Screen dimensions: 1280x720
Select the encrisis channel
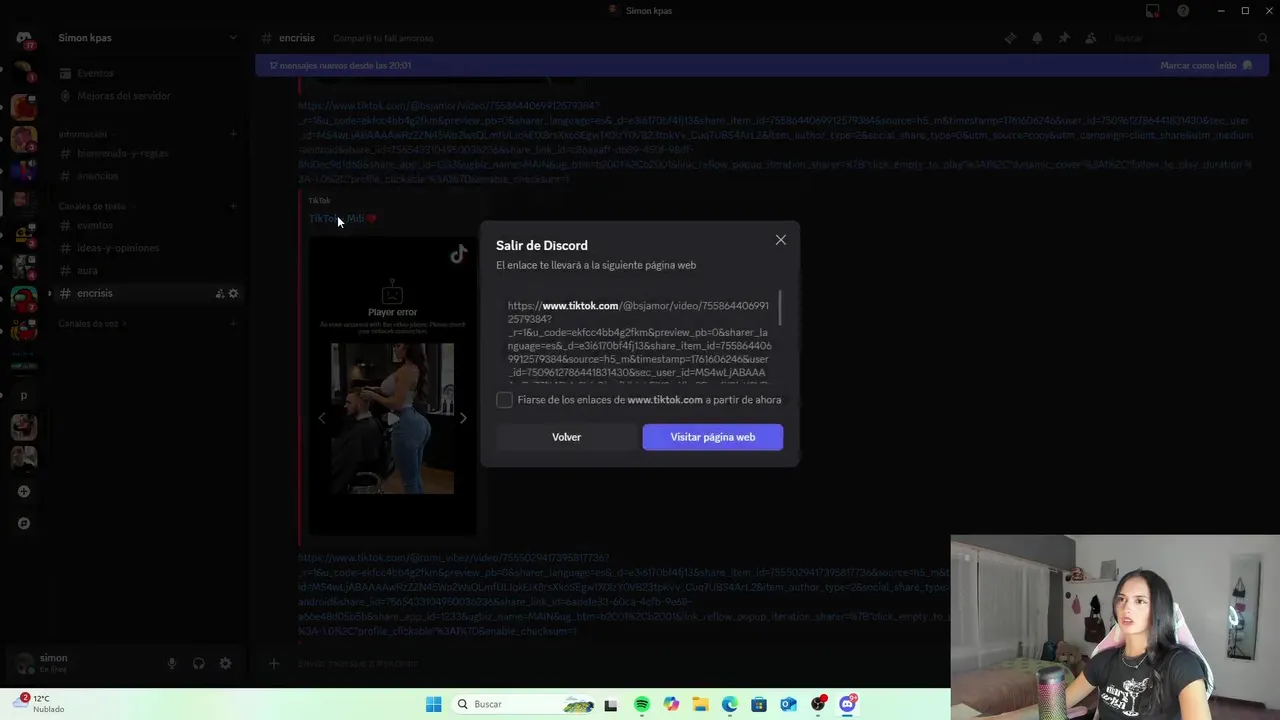[x=148, y=293]
